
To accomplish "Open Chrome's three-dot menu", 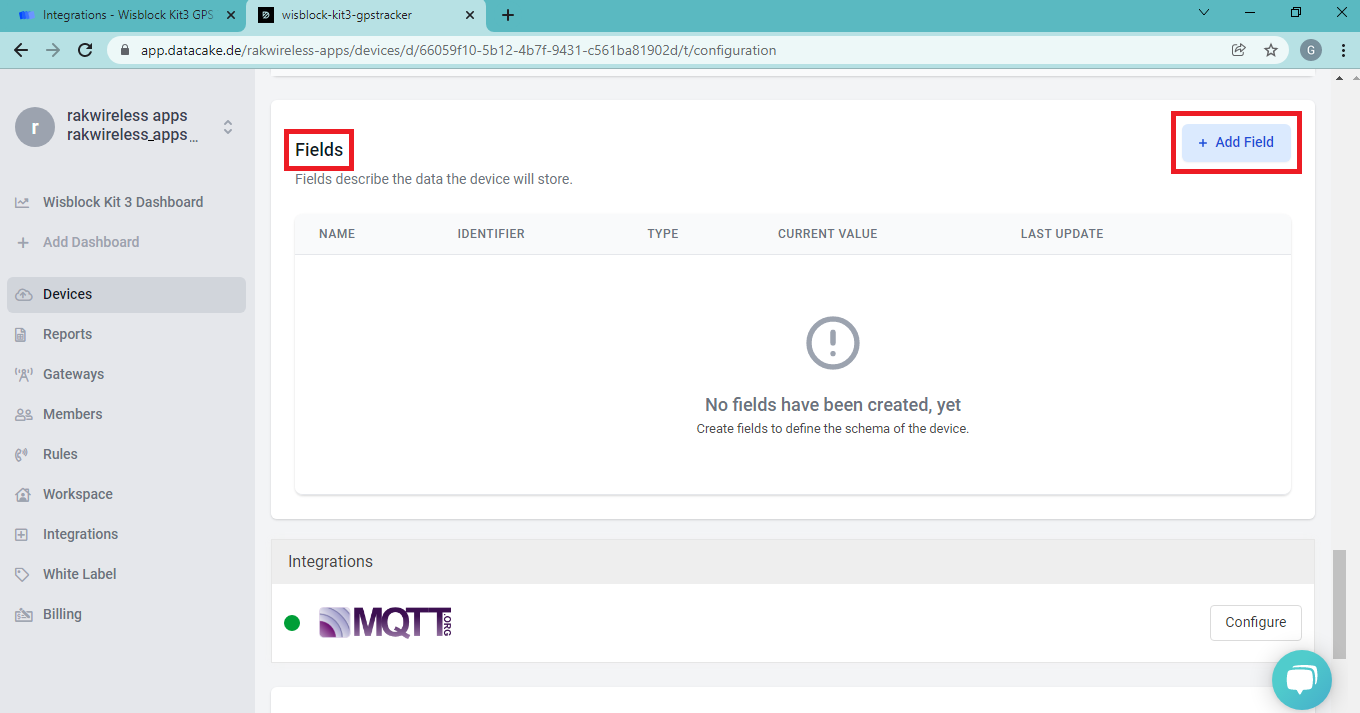I will [x=1342, y=50].
